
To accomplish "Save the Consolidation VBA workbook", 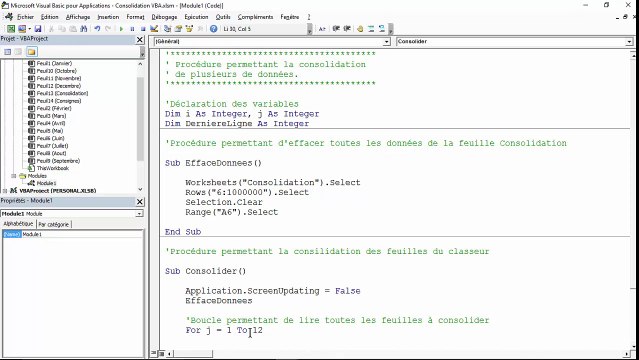I will pyautogui.click(x=38, y=29).
